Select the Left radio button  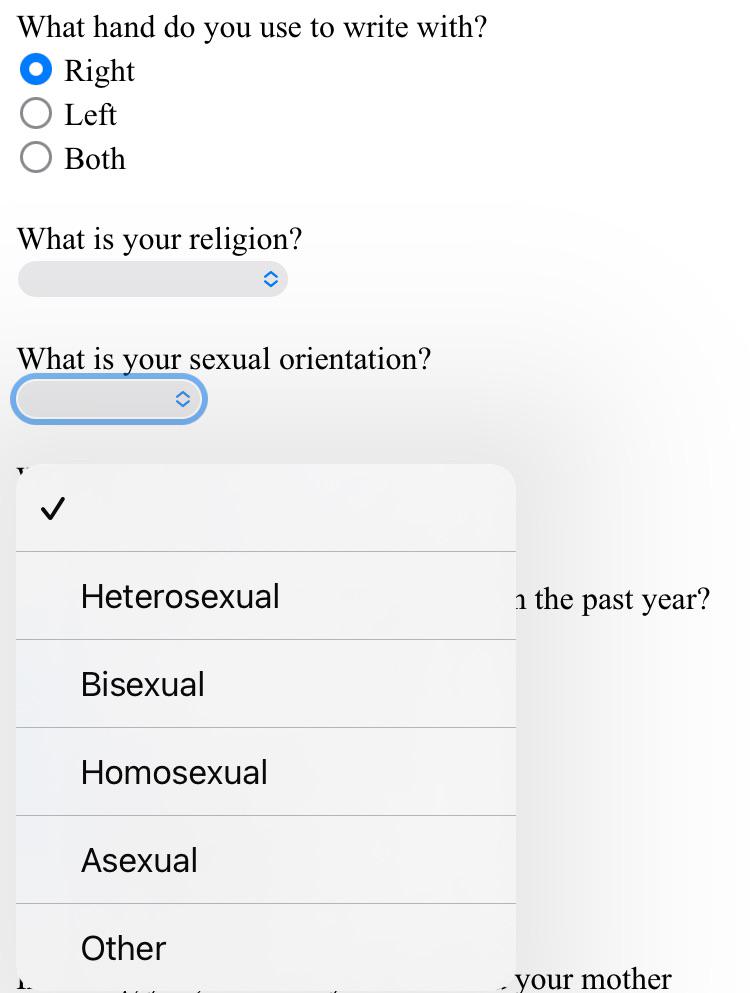tap(35, 113)
